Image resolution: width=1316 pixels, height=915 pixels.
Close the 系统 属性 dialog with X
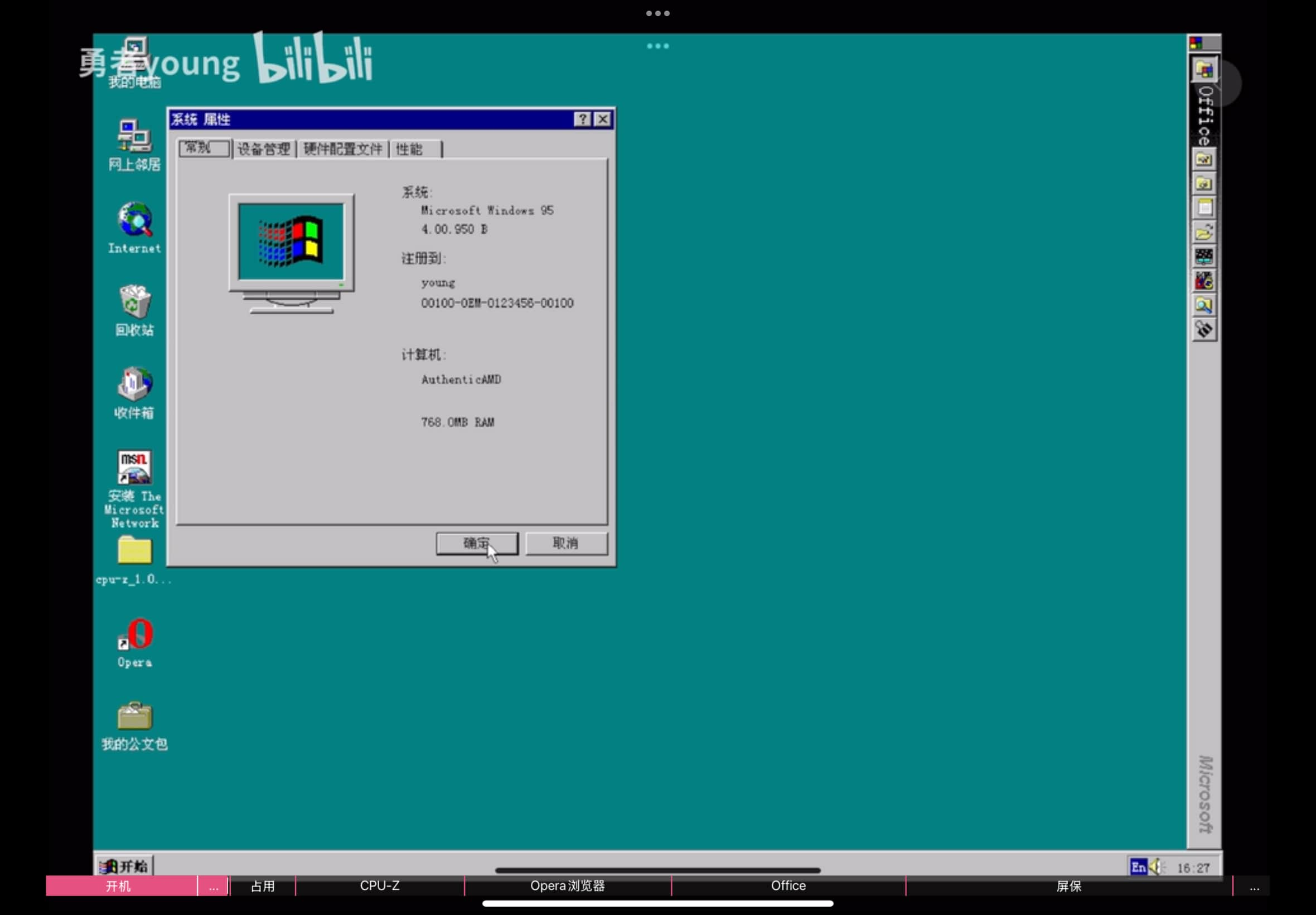[x=603, y=119]
